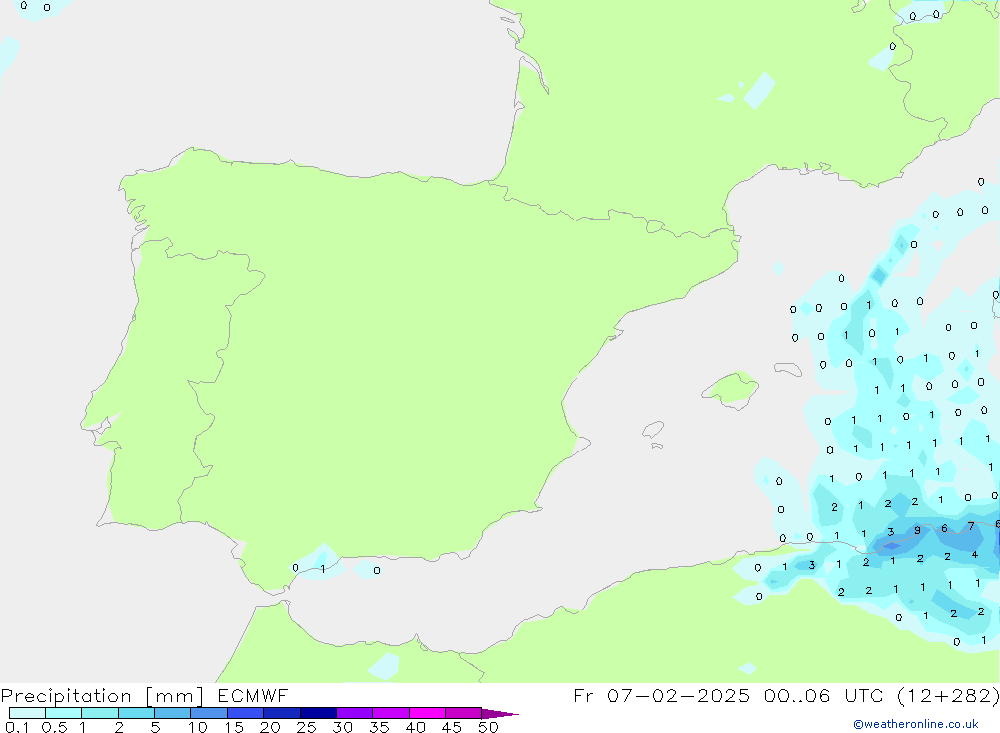Viewport: 1000px width, 733px height.
Task: Click the "00..06 UTC" time range
Action: [x=816, y=696]
